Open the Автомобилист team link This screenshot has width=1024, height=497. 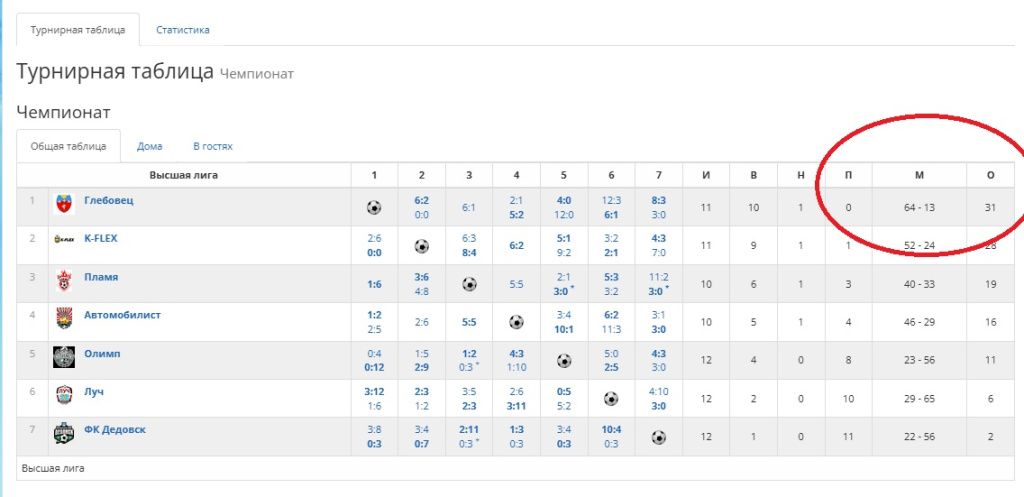coord(122,315)
